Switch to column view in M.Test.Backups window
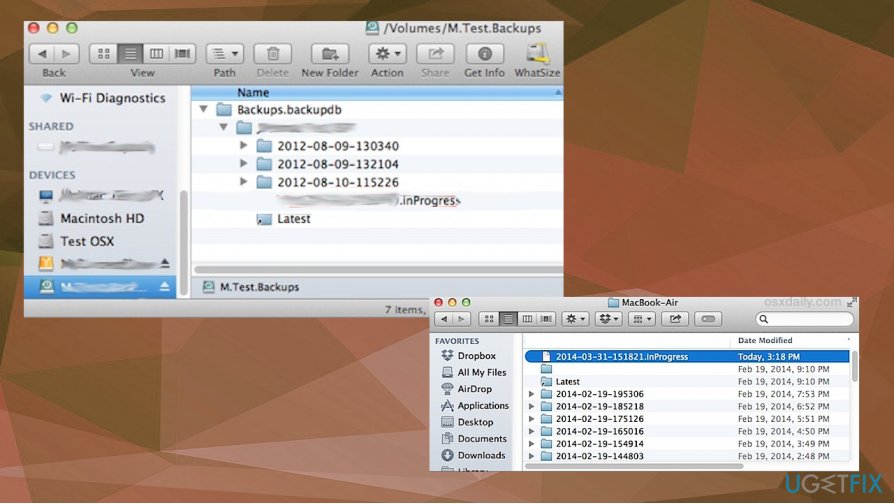Viewport: 894px width, 504px height. (156, 54)
